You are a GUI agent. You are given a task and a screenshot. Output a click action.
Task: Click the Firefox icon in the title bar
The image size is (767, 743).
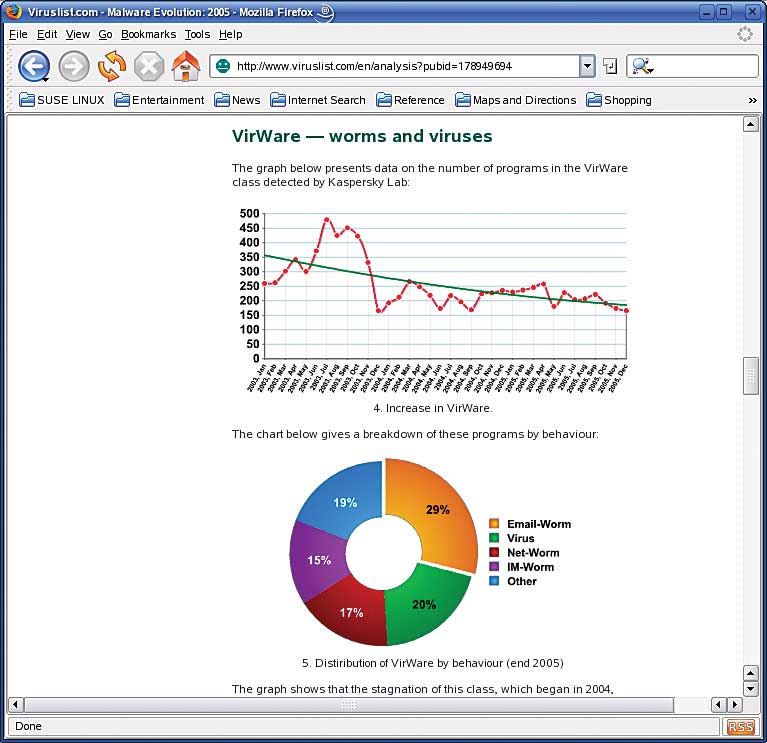pos(14,11)
